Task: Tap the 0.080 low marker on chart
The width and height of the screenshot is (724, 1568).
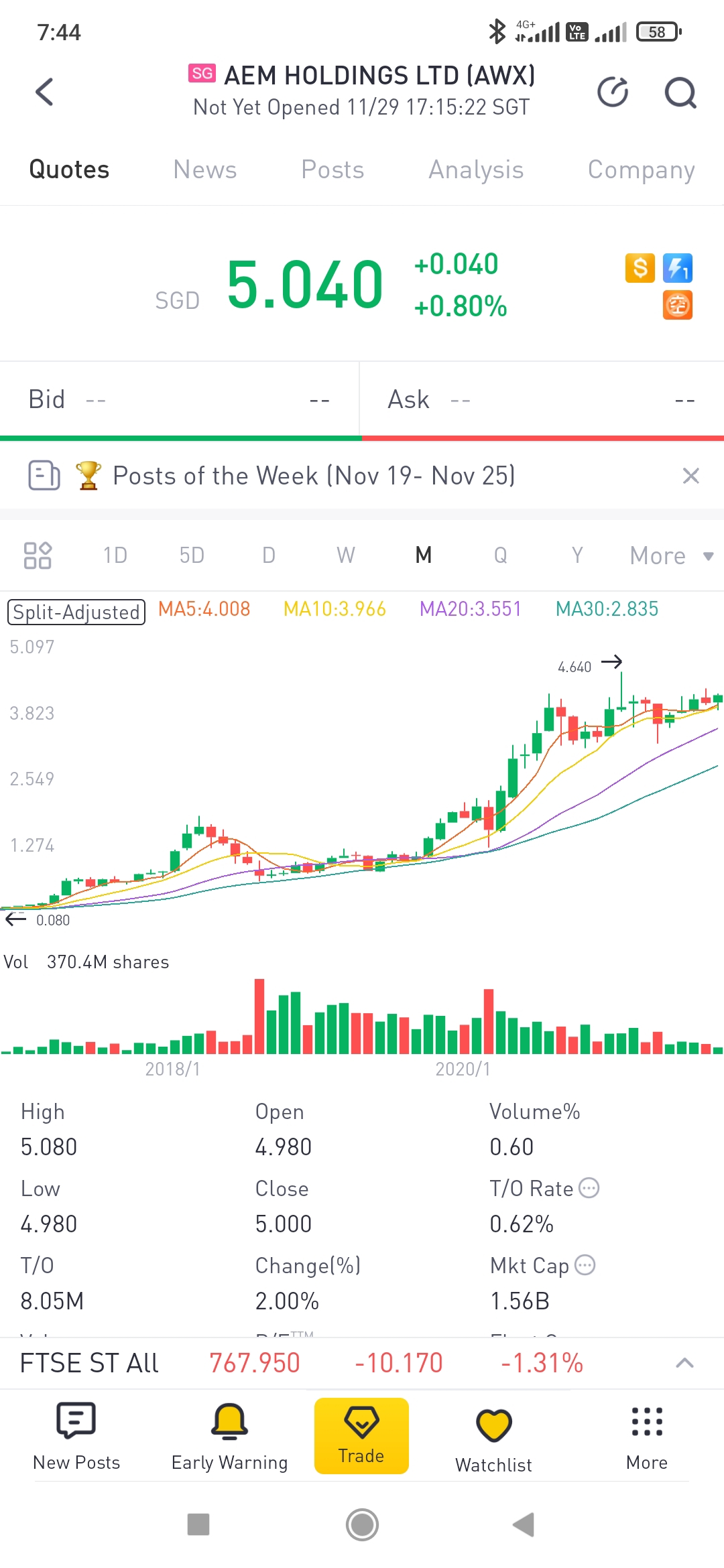Action: (x=53, y=920)
